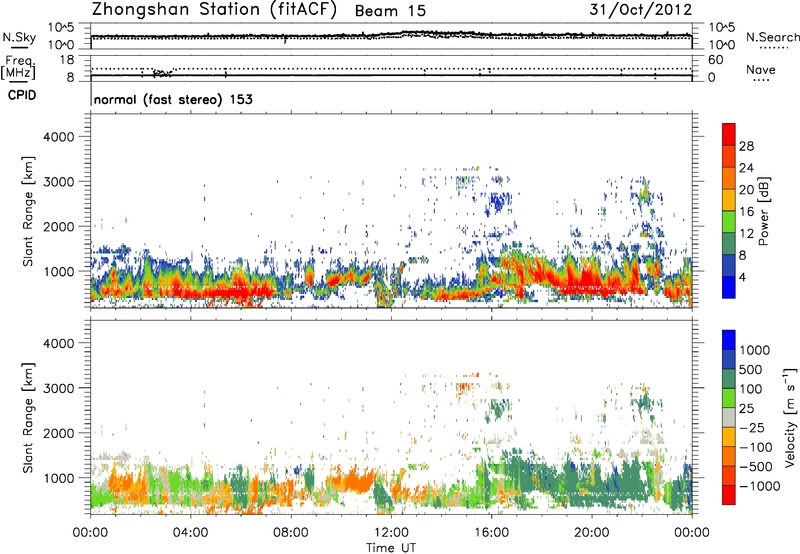Pick the gray velocity segment -25 to 25

[x=729, y=418]
